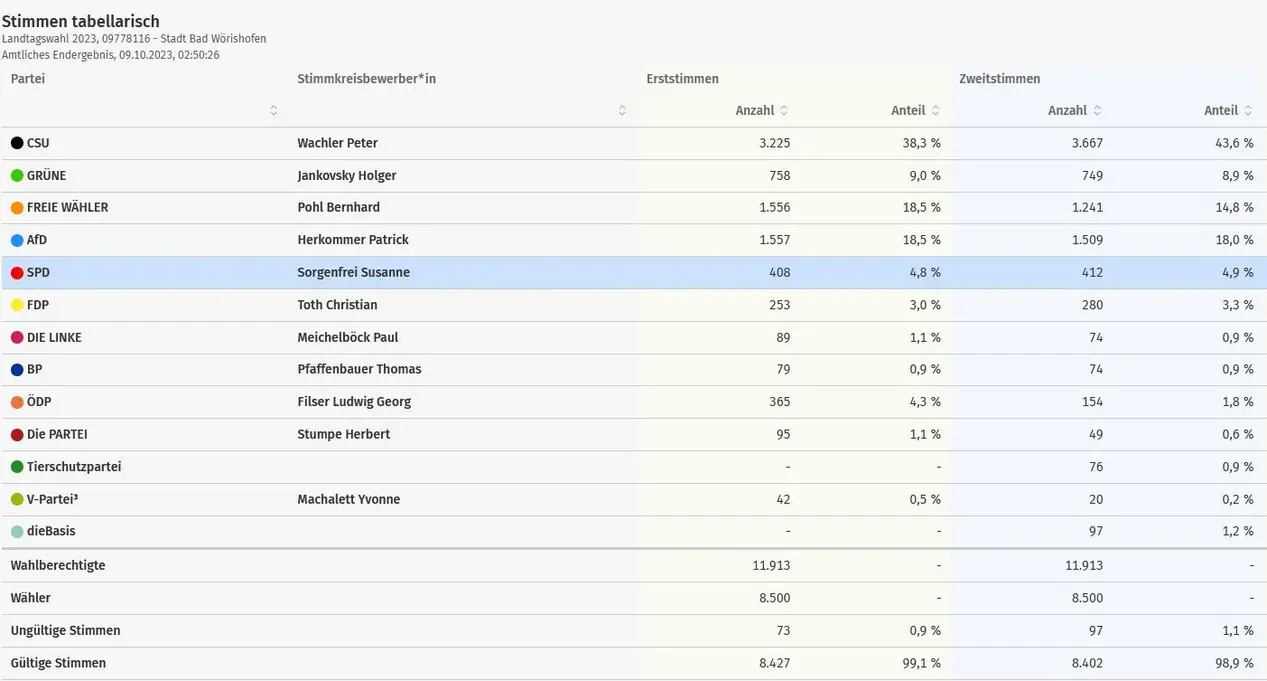Click the Partei column header label
1267x681 pixels.
(x=28, y=79)
